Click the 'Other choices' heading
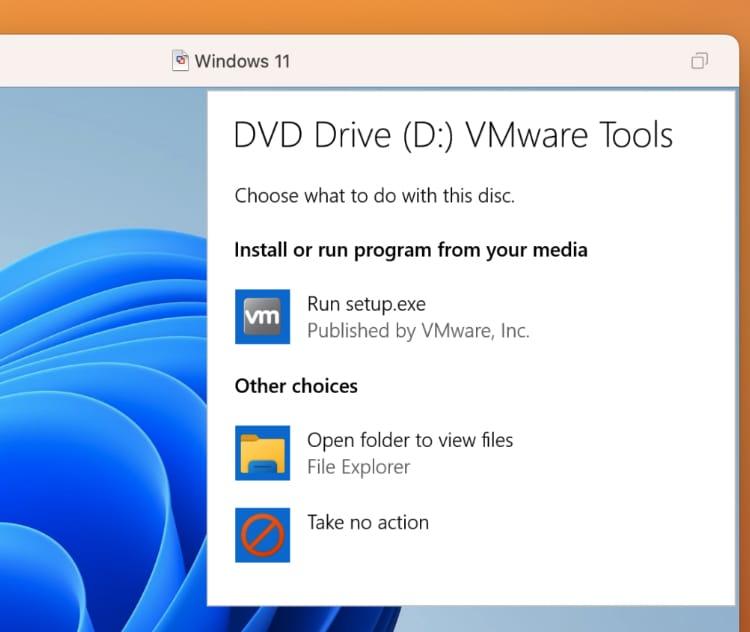Viewport: 750px width, 632px height. [296, 386]
